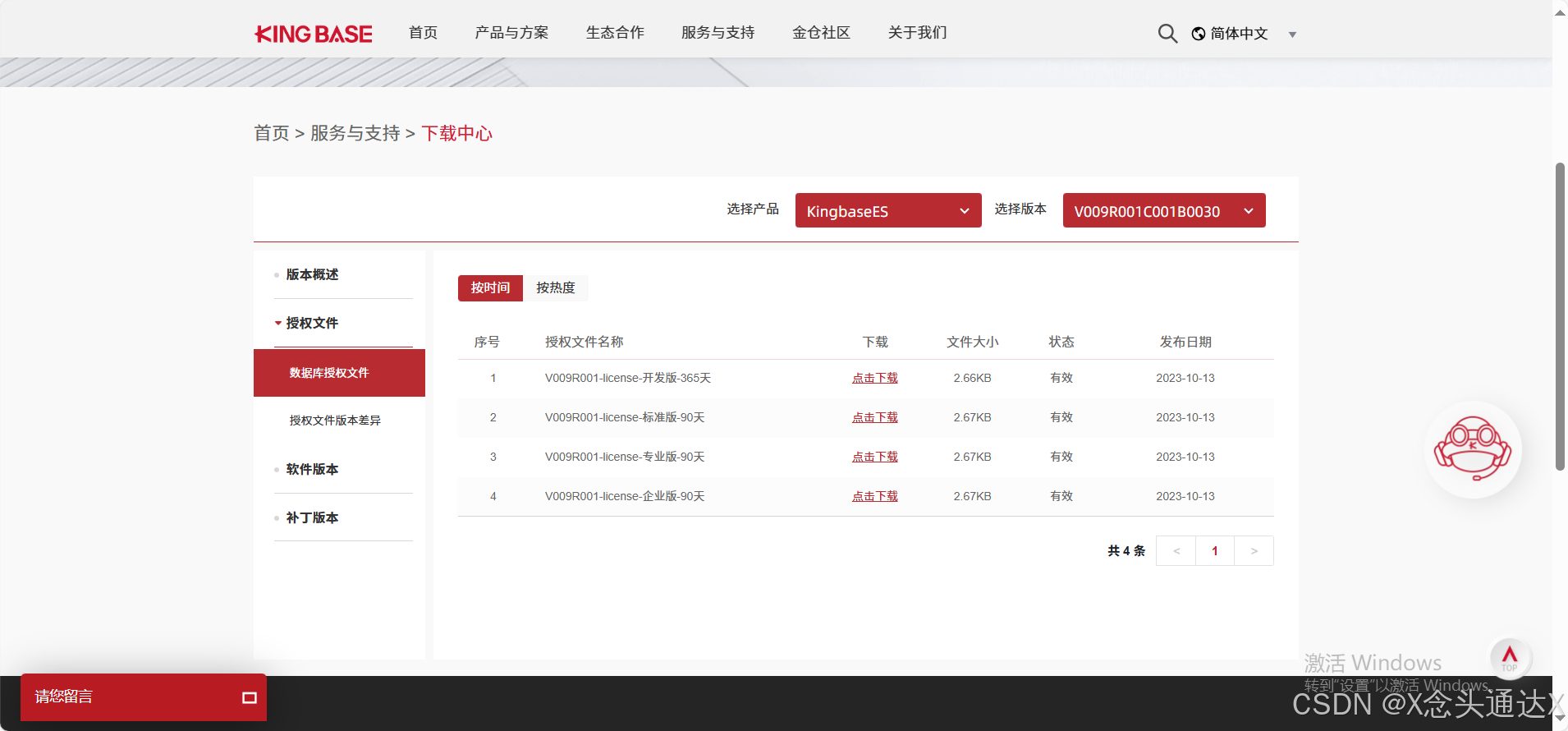Viewport: 1568px width, 731px height.
Task: Select 数据库授权文件 in the sidebar
Action: pyautogui.click(x=339, y=373)
